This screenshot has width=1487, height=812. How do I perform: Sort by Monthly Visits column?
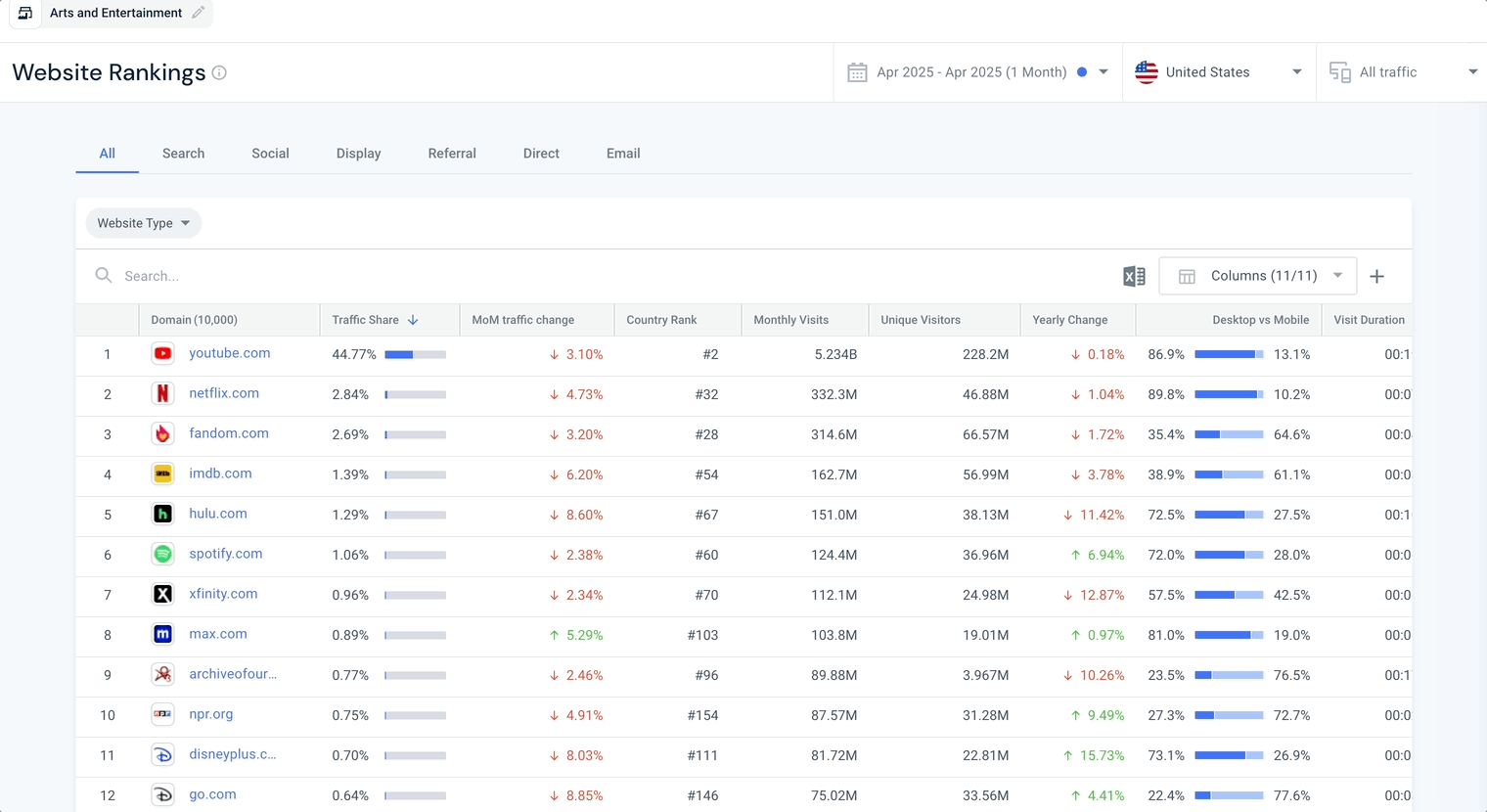[791, 320]
